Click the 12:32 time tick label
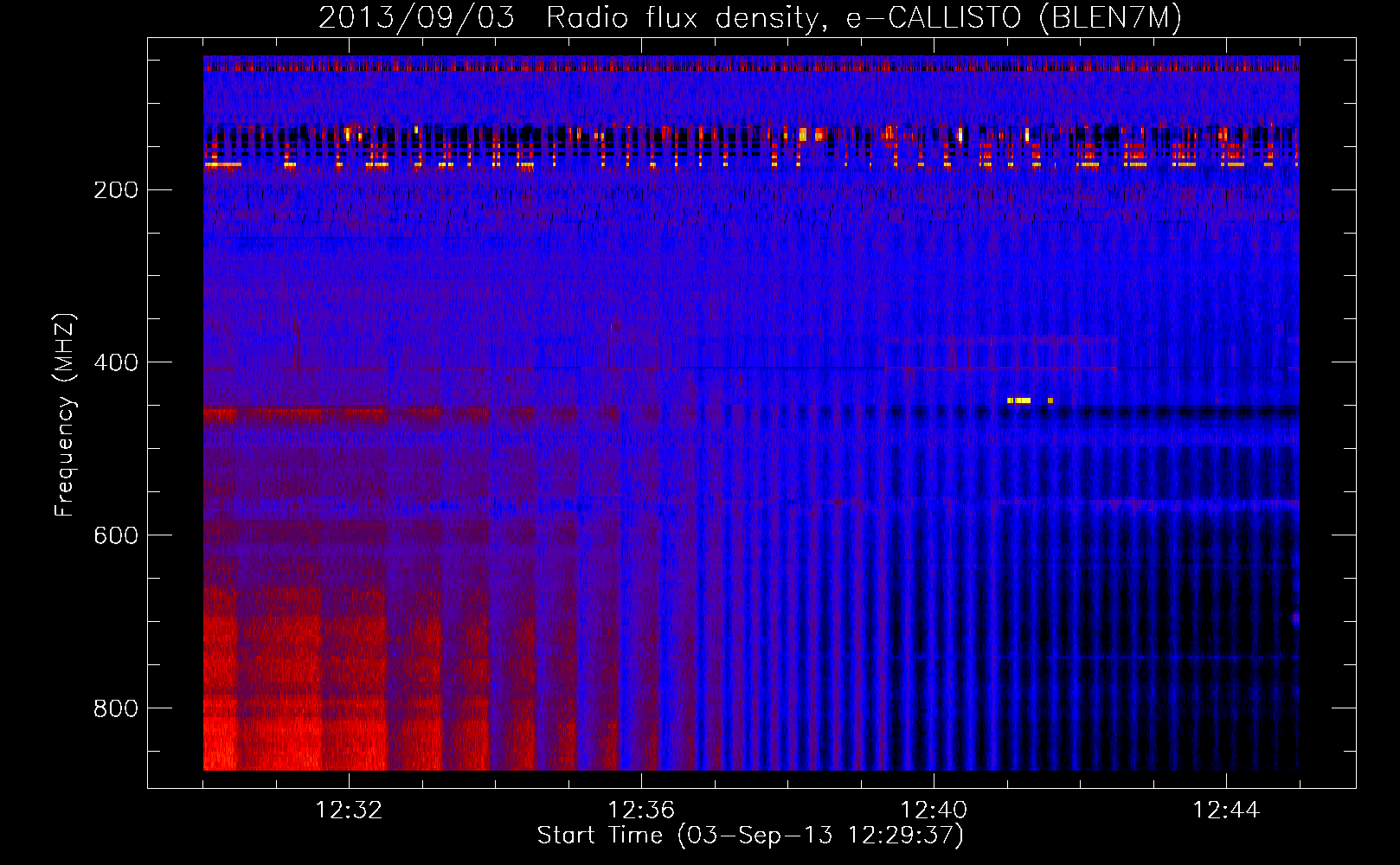Screen dimensions: 1400x865 click(349, 811)
